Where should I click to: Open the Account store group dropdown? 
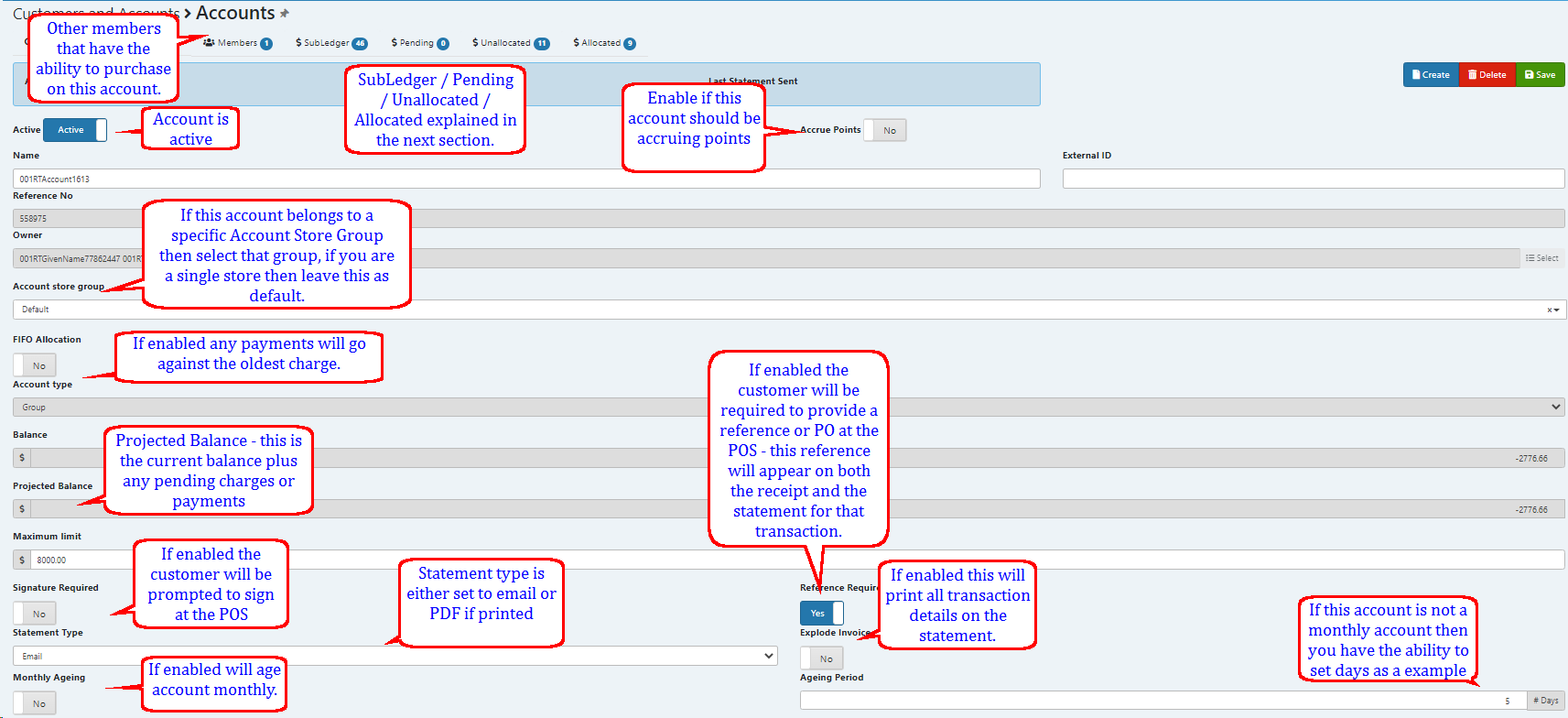point(789,310)
